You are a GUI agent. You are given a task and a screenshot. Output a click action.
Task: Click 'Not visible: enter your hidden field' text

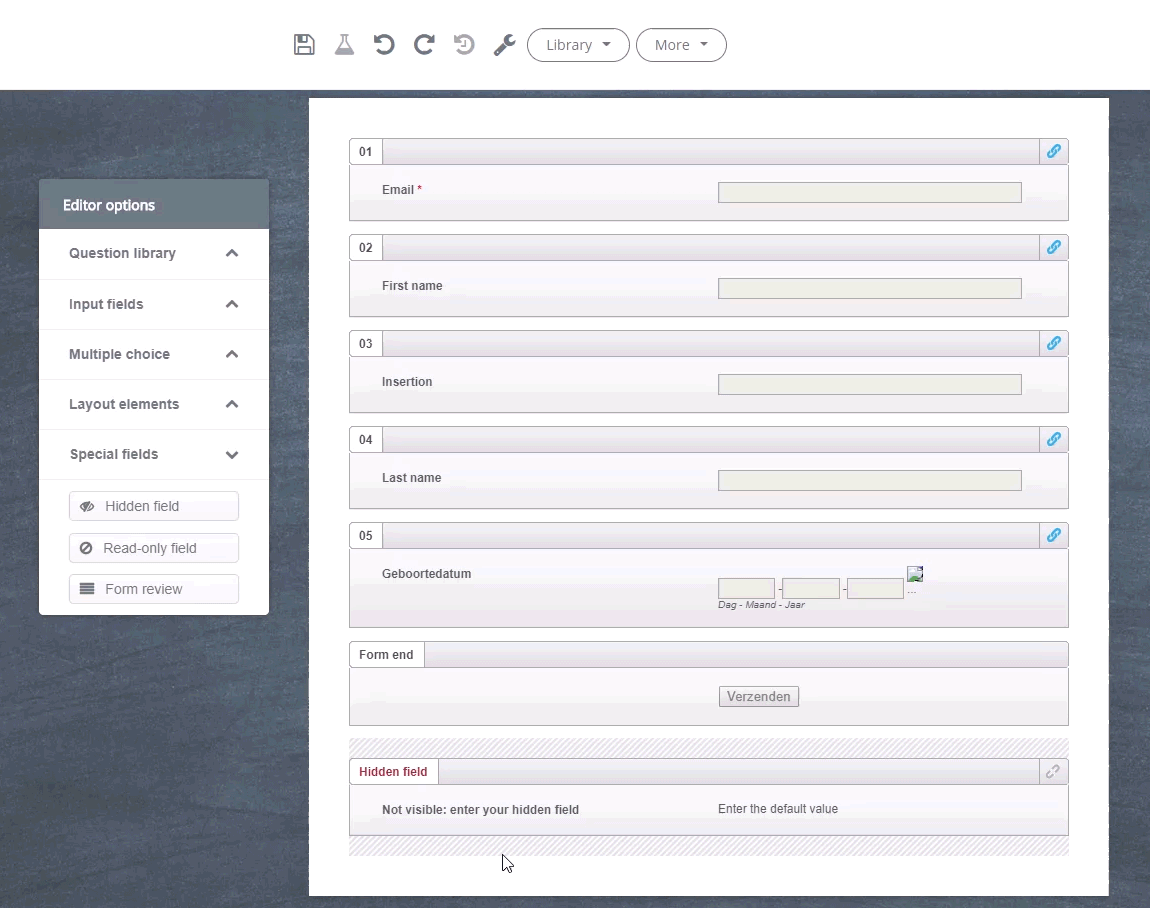click(480, 810)
